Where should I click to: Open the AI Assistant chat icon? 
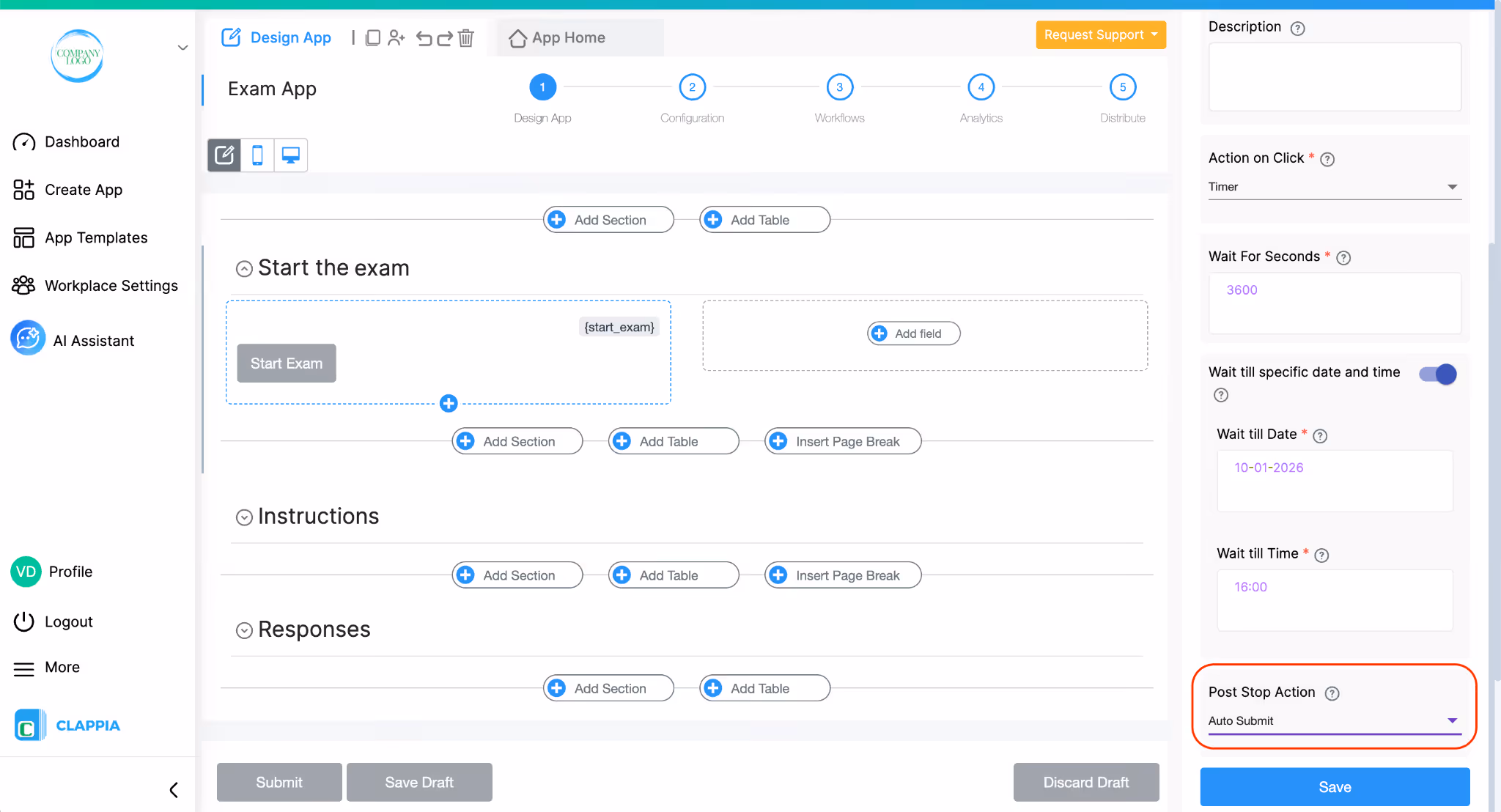pyautogui.click(x=28, y=339)
